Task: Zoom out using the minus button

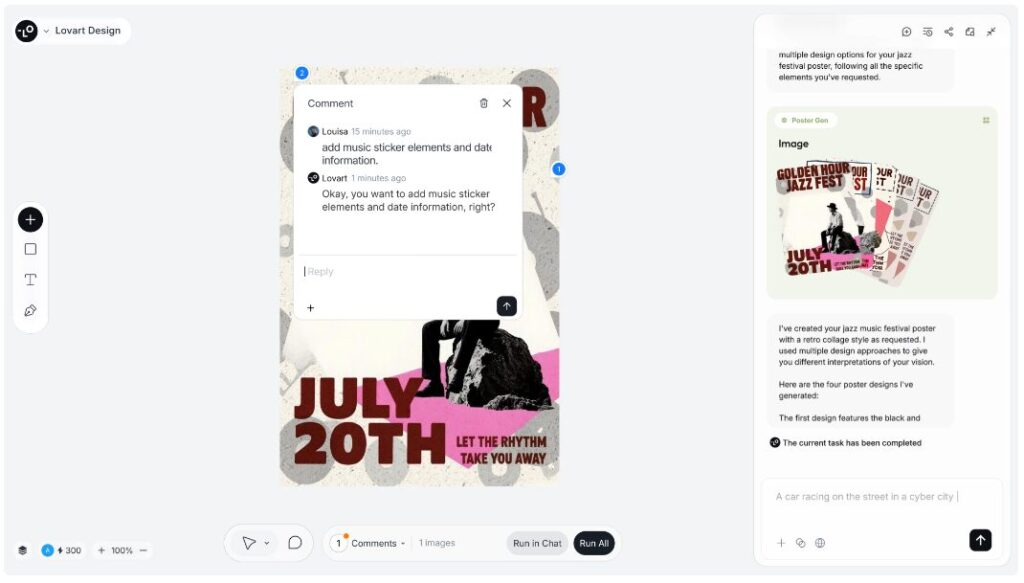Action: 143,550
